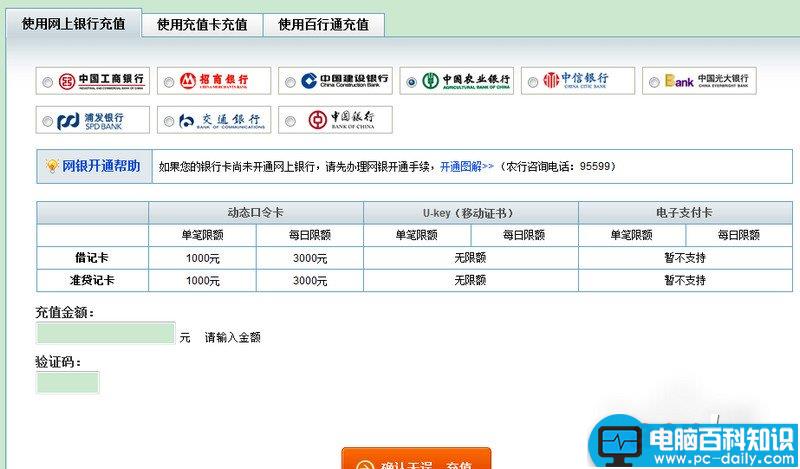Click 暂不支持 in the 准贷记卡 row
800x469 pixels.
point(685,280)
